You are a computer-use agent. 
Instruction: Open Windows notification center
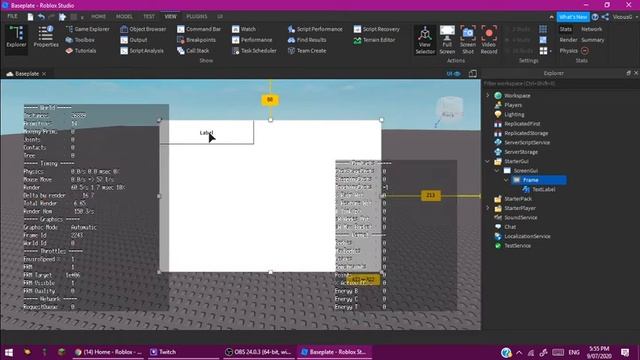(624, 352)
